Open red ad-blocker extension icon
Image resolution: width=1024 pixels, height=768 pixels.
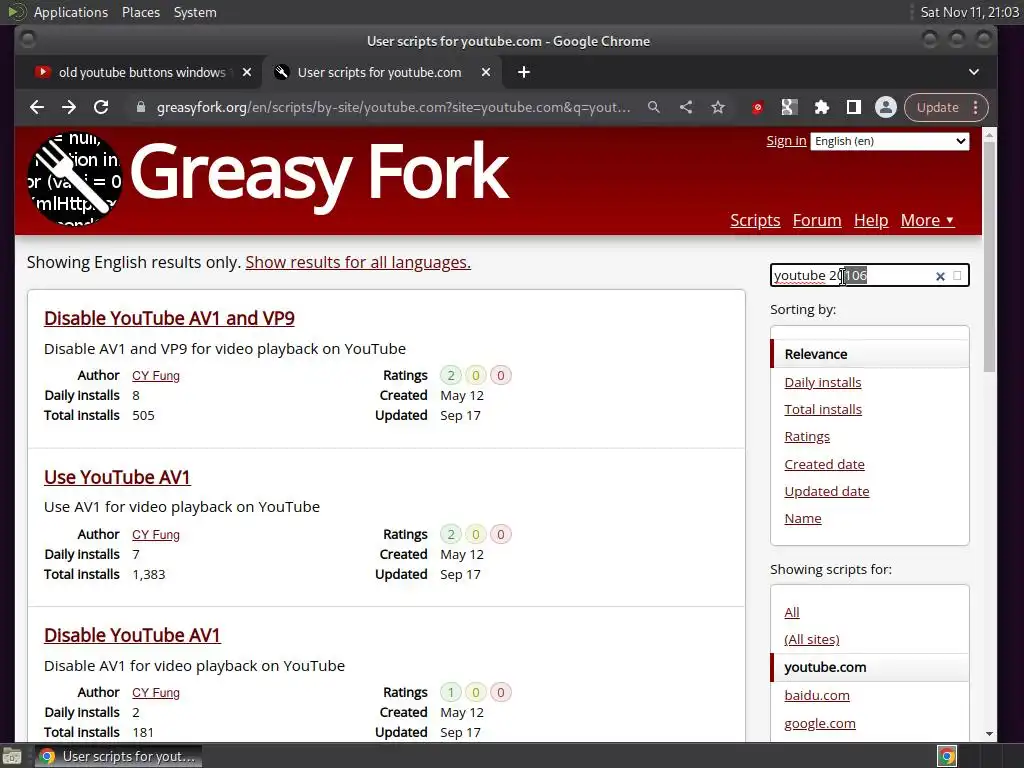tap(758, 108)
